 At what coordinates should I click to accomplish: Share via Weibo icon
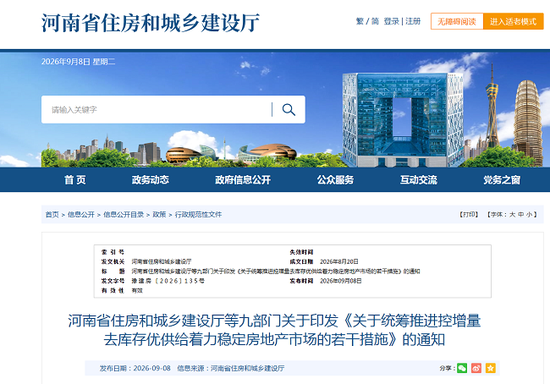[x=476, y=368]
